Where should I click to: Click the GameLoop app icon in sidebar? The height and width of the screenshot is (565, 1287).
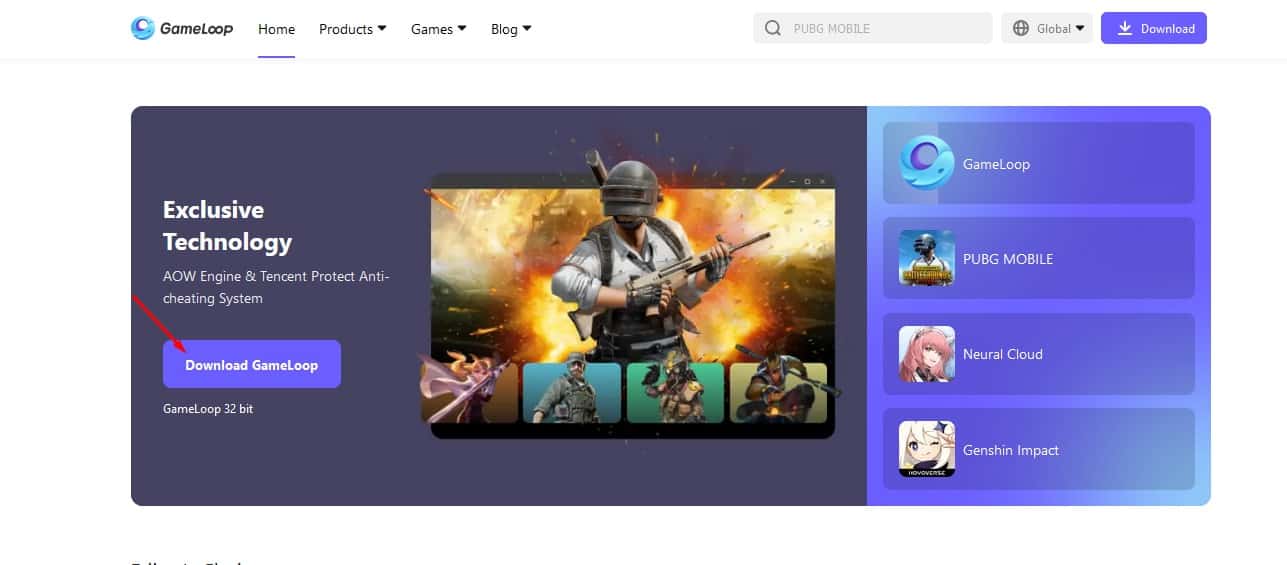click(x=927, y=163)
